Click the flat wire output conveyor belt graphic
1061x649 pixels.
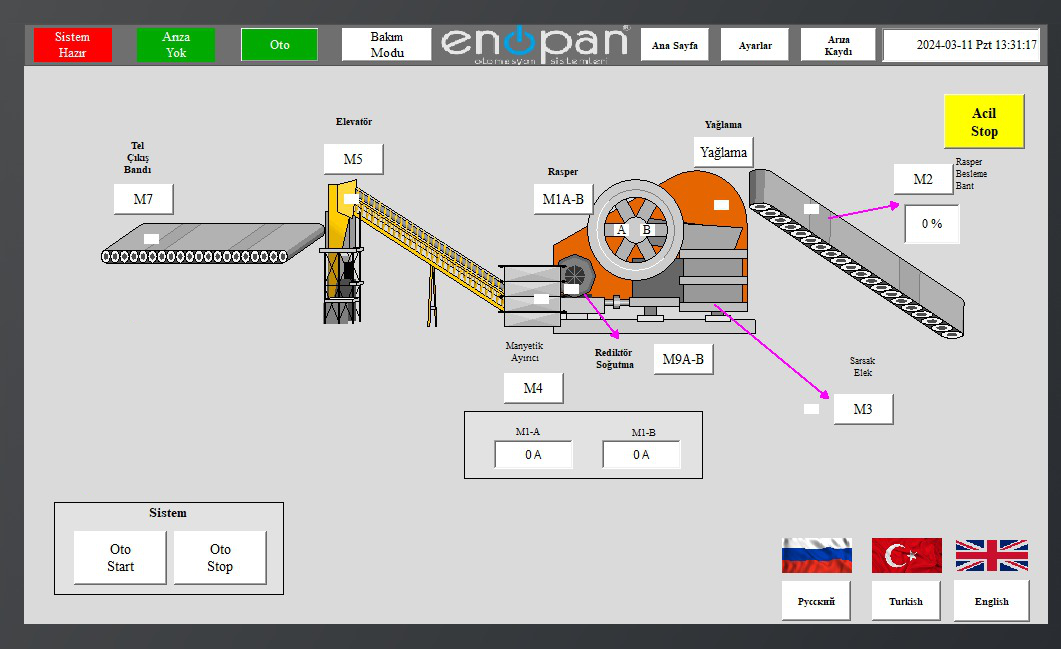[x=212, y=243]
